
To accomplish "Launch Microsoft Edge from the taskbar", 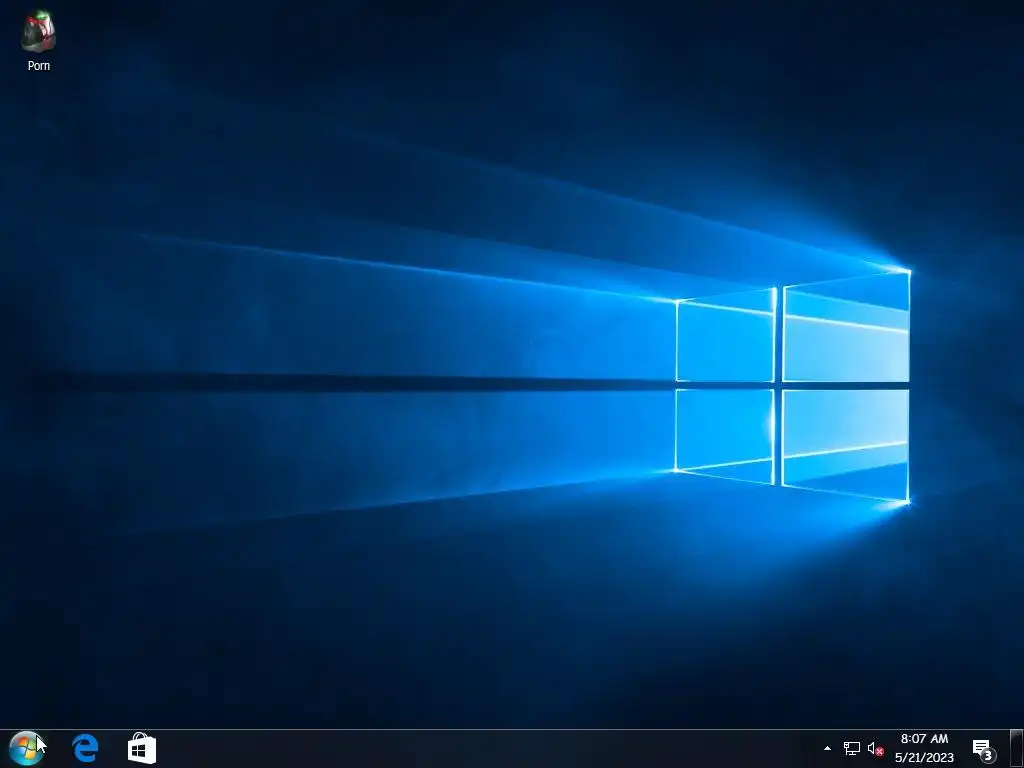I will click(85, 748).
